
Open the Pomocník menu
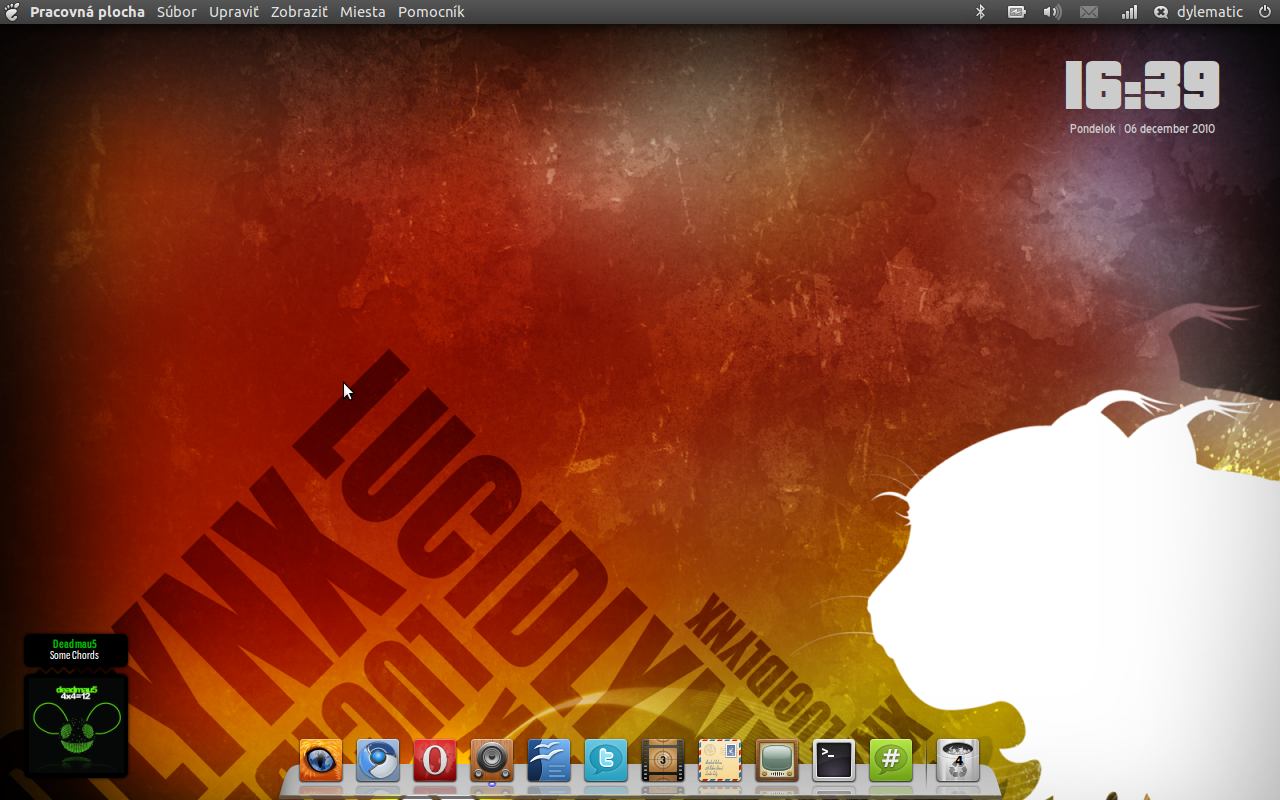[x=431, y=12]
